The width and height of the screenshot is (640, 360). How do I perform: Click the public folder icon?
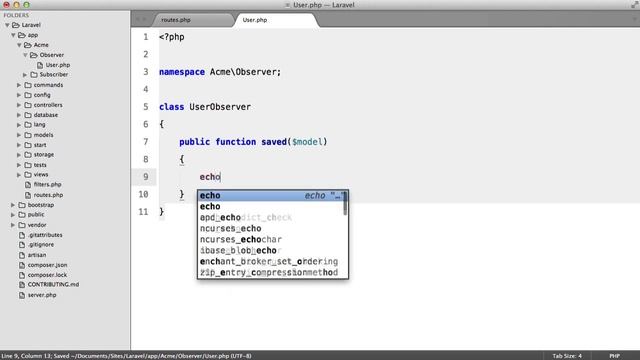click(22, 215)
